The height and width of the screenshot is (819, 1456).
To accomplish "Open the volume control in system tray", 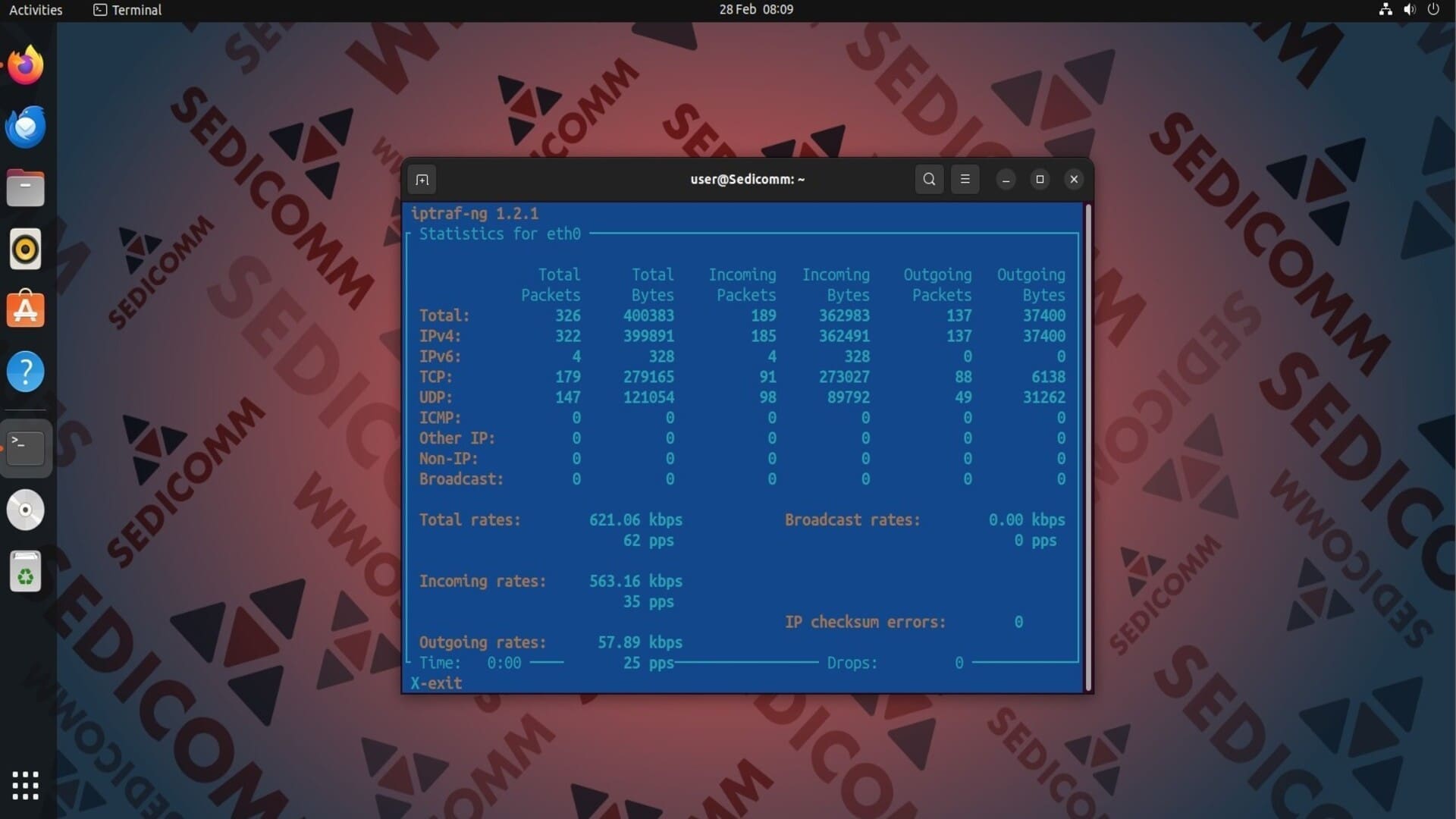I will coord(1409,10).
